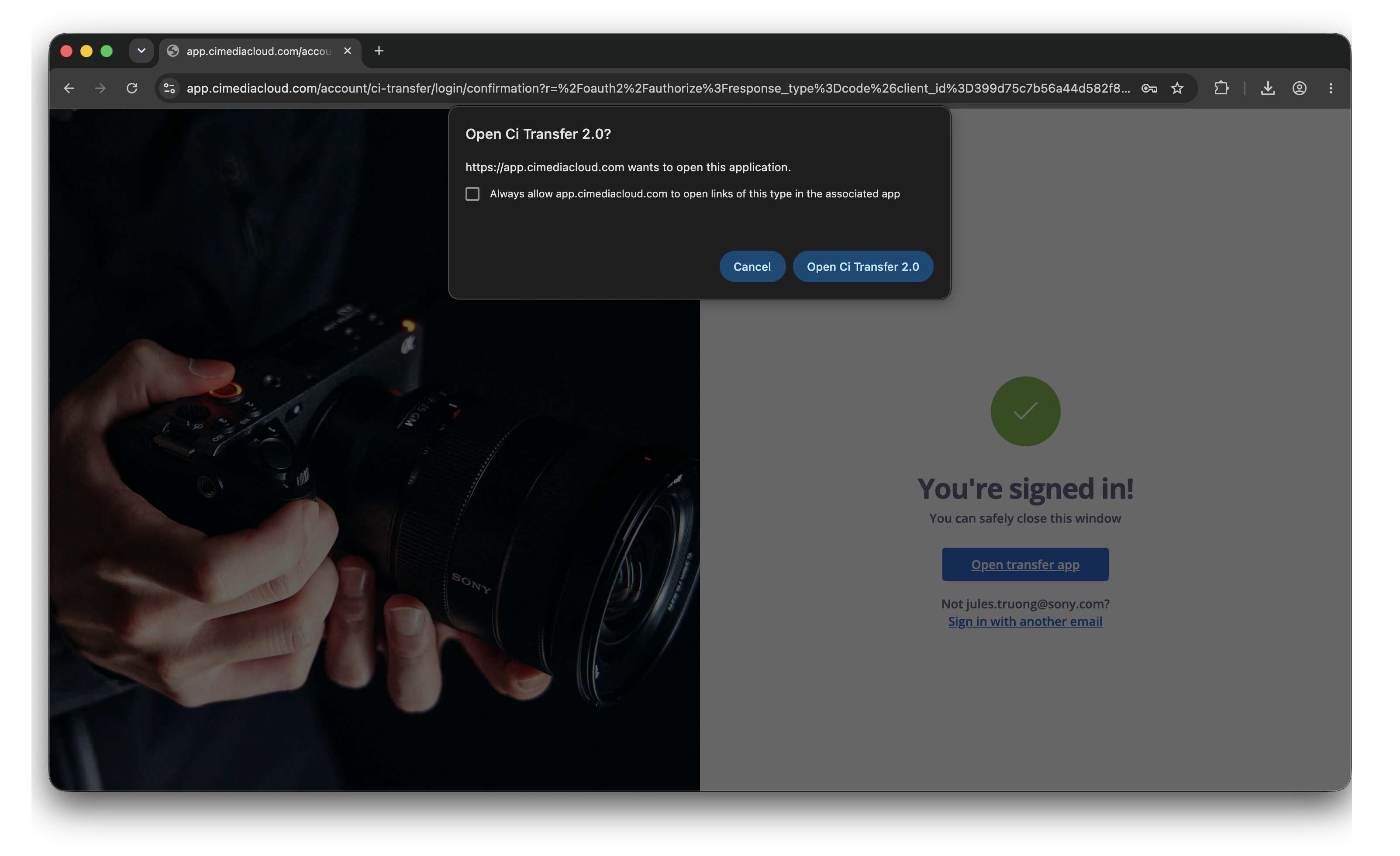This screenshot has height=856, width=1400.
Task: Open a new tab with plus button
Action: pos(379,51)
